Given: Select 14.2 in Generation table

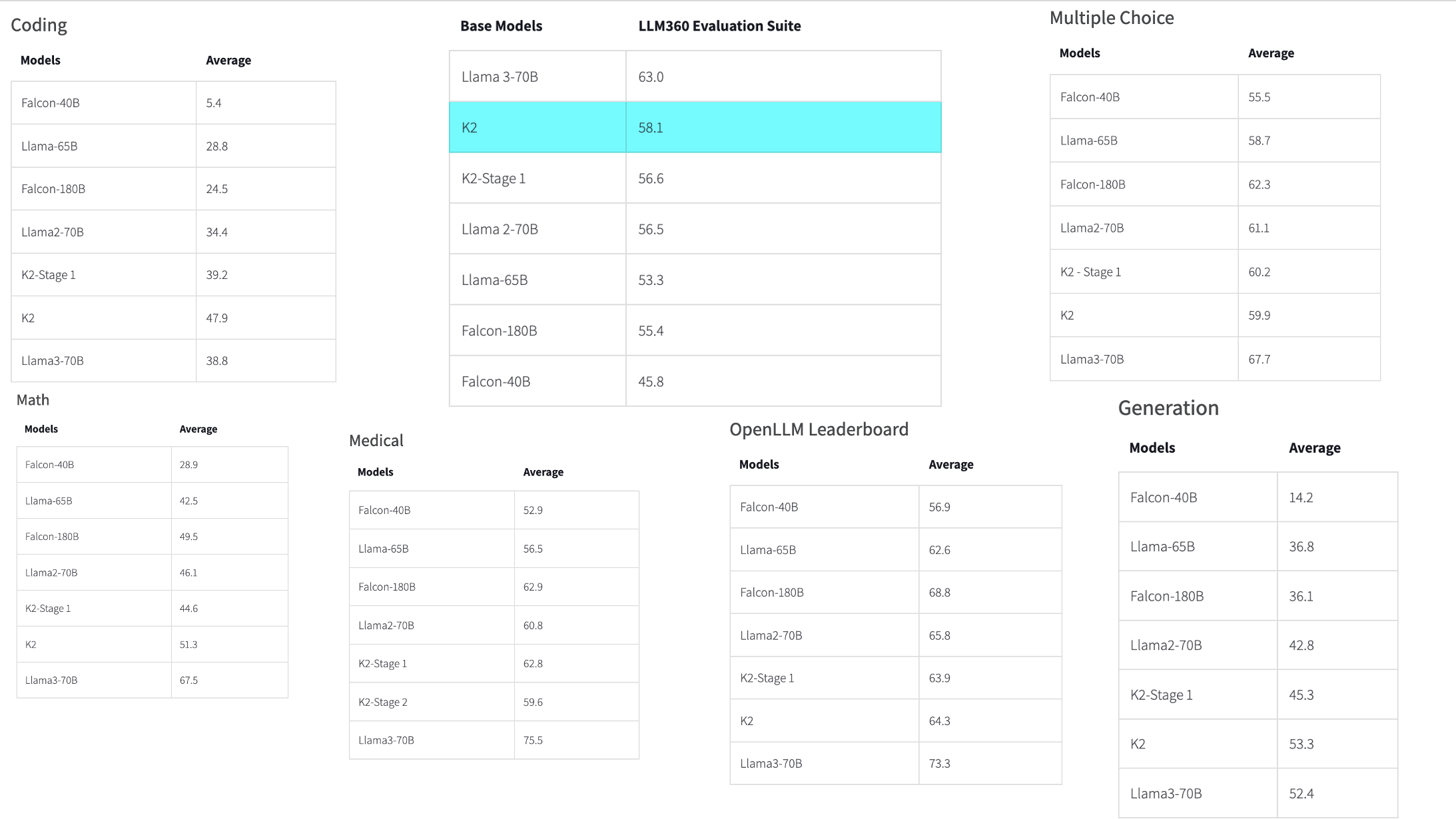Looking at the screenshot, I should (x=1301, y=497).
